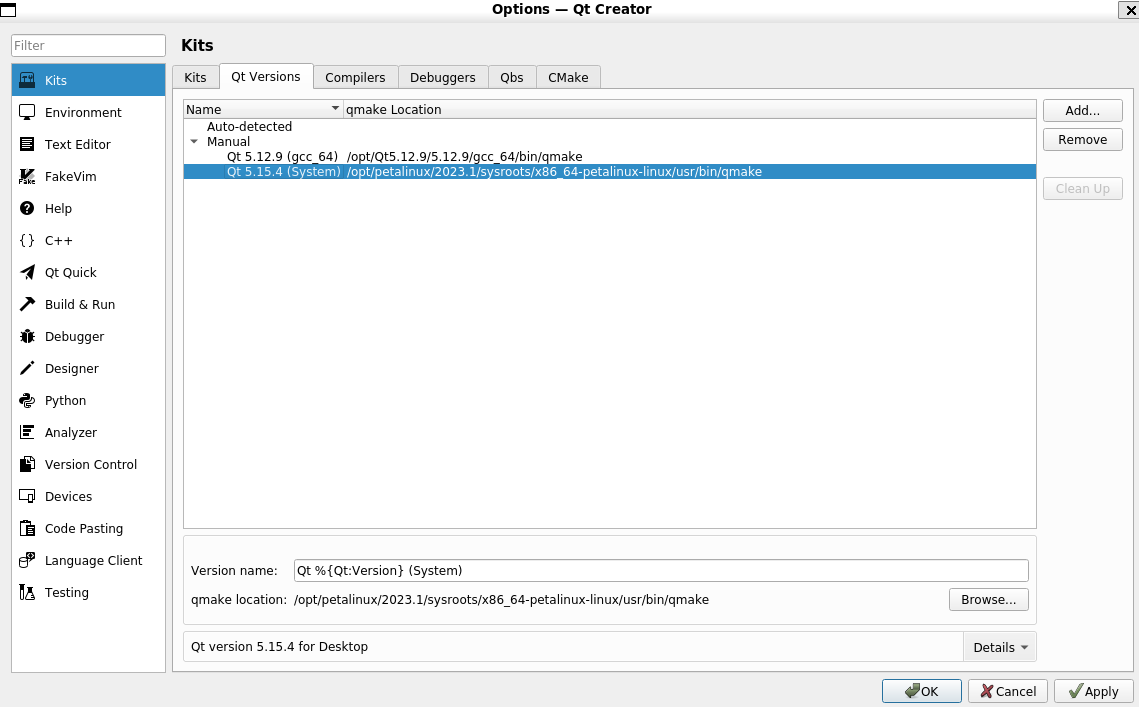Switch to the Kits tab
This screenshot has height=707, width=1139.
195,77
